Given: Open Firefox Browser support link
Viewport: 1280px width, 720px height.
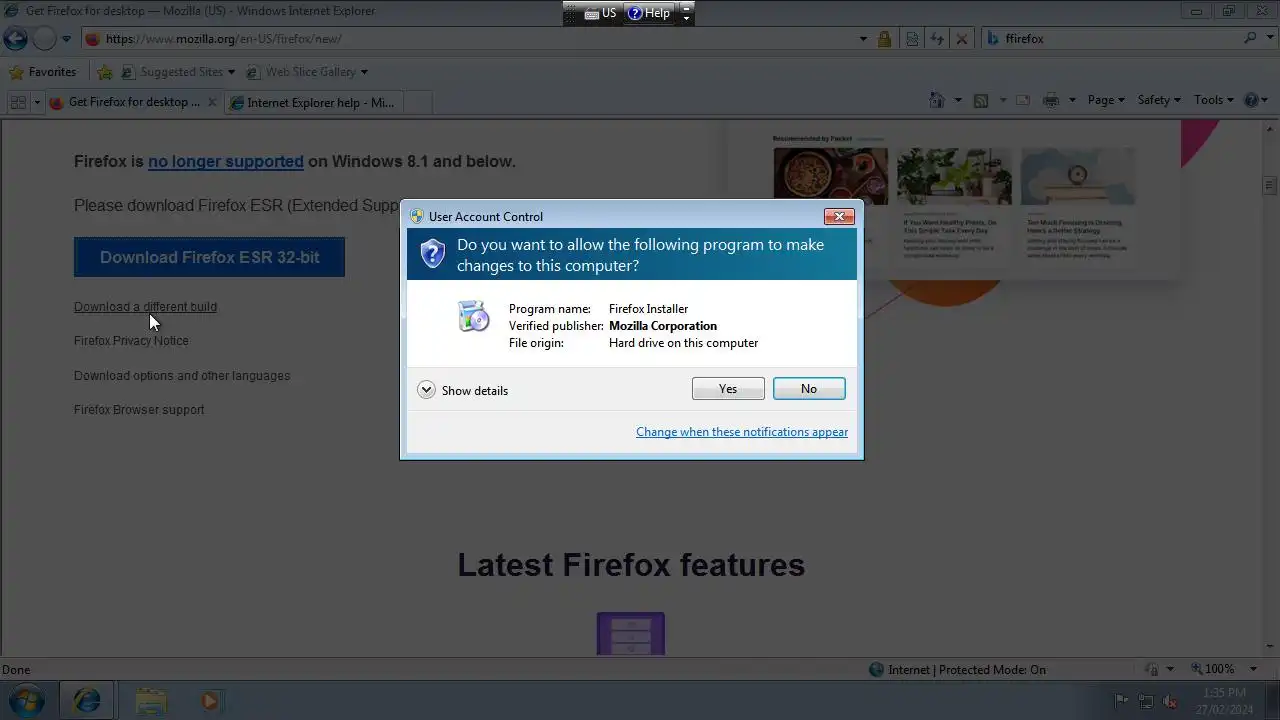Looking at the screenshot, I should point(139,410).
